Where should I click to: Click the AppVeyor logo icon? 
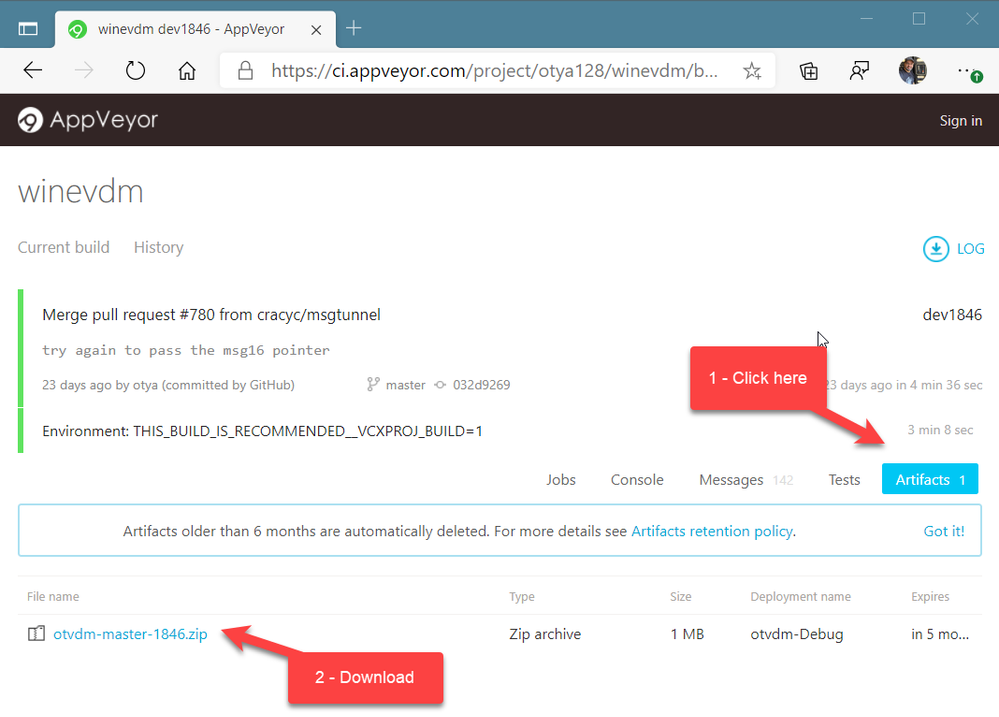pos(30,120)
